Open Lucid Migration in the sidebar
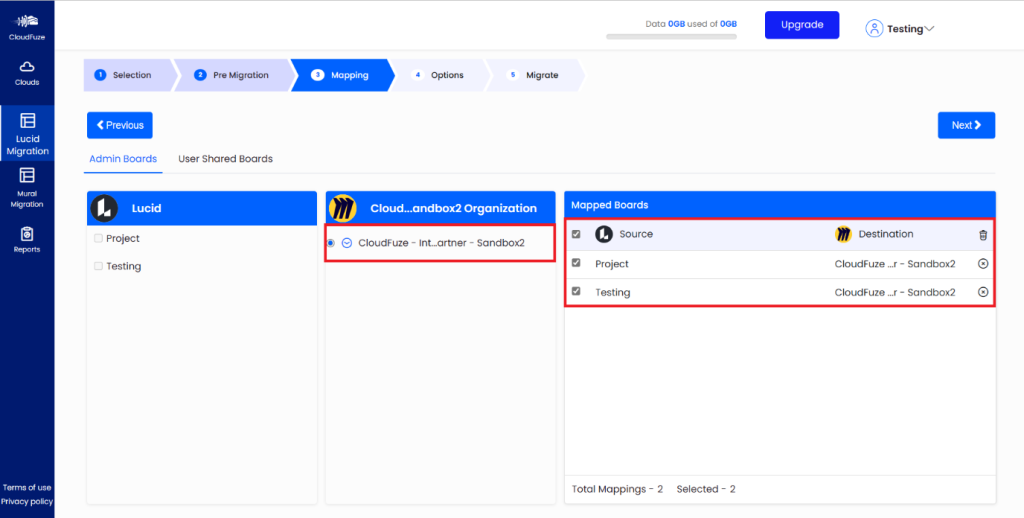The width and height of the screenshot is (1024, 518). [27, 134]
